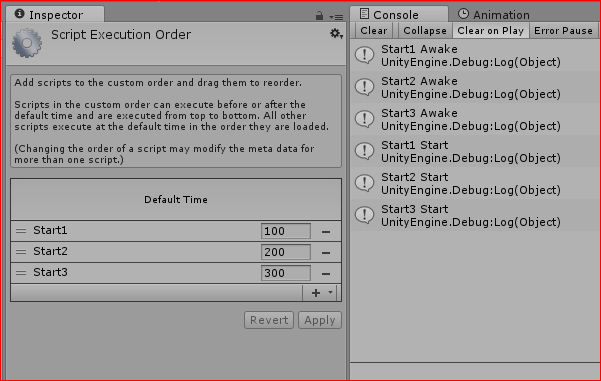Image resolution: width=601 pixels, height=381 pixels.
Task: Click the Script Execution Order title
Action: click(121, 34)
